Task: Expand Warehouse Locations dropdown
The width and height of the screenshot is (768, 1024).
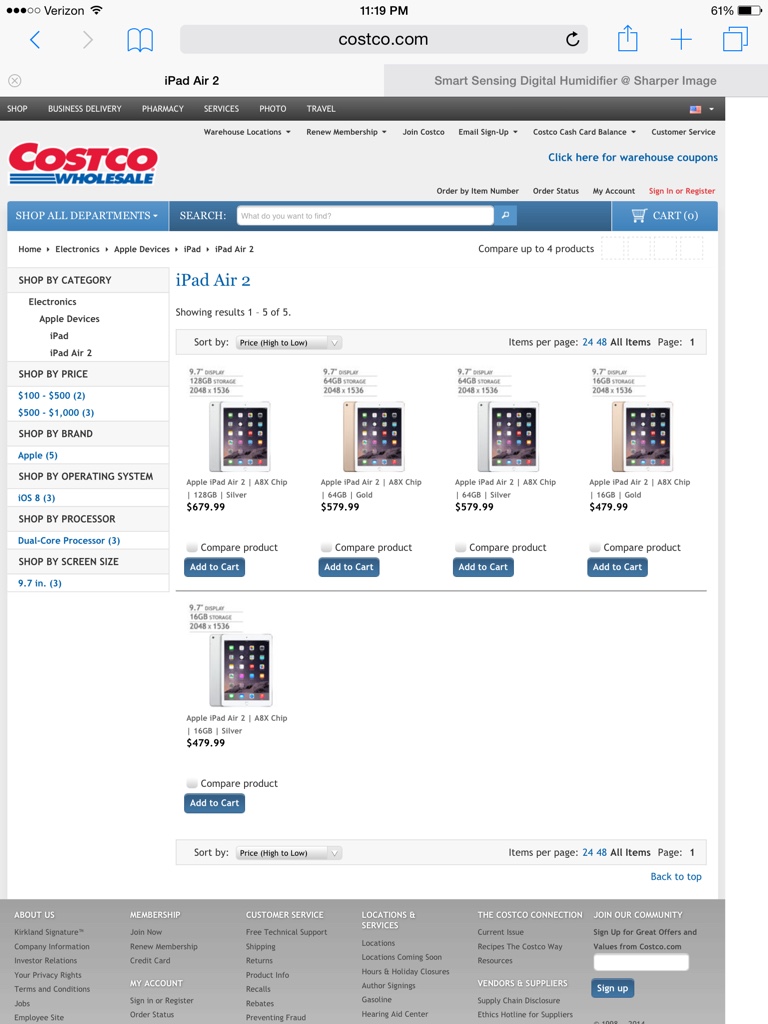Action: 247,132
